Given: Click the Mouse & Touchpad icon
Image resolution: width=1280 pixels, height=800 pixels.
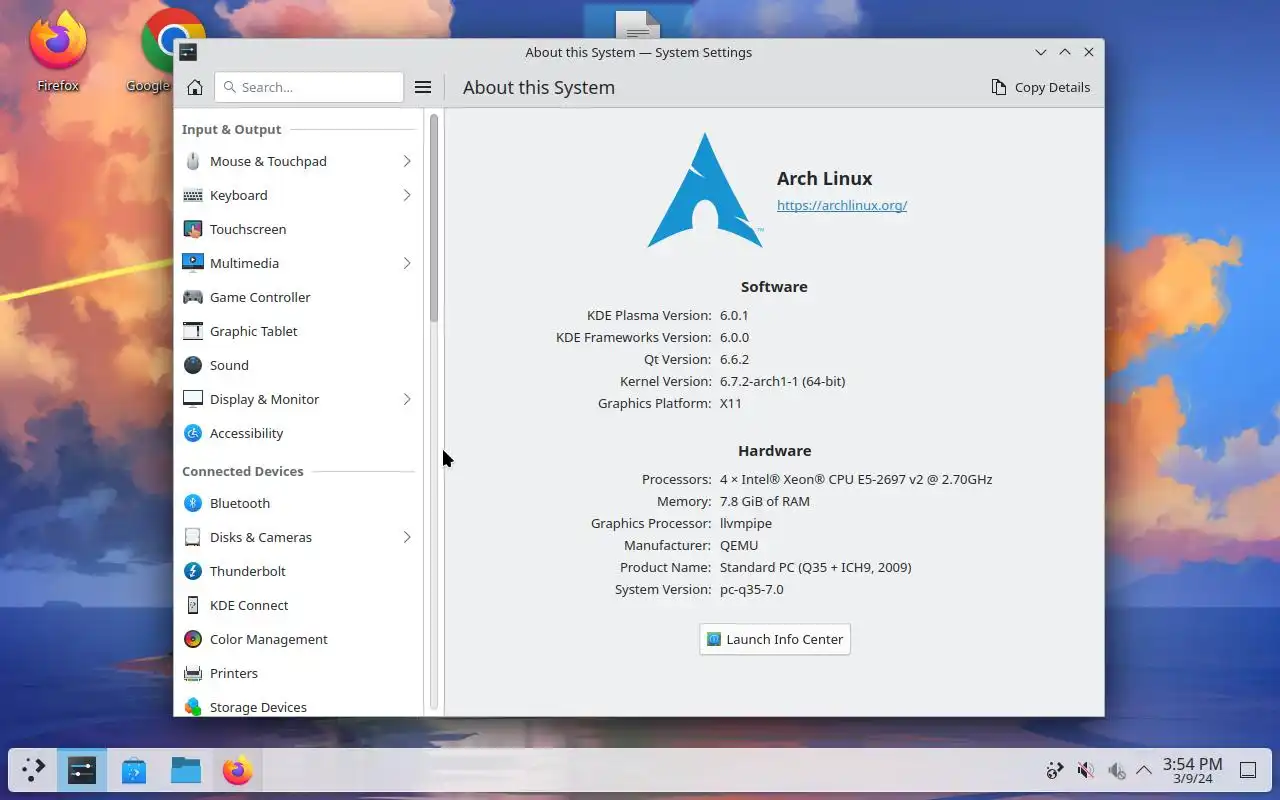Looking at the screenshot, I should [193, 161].
